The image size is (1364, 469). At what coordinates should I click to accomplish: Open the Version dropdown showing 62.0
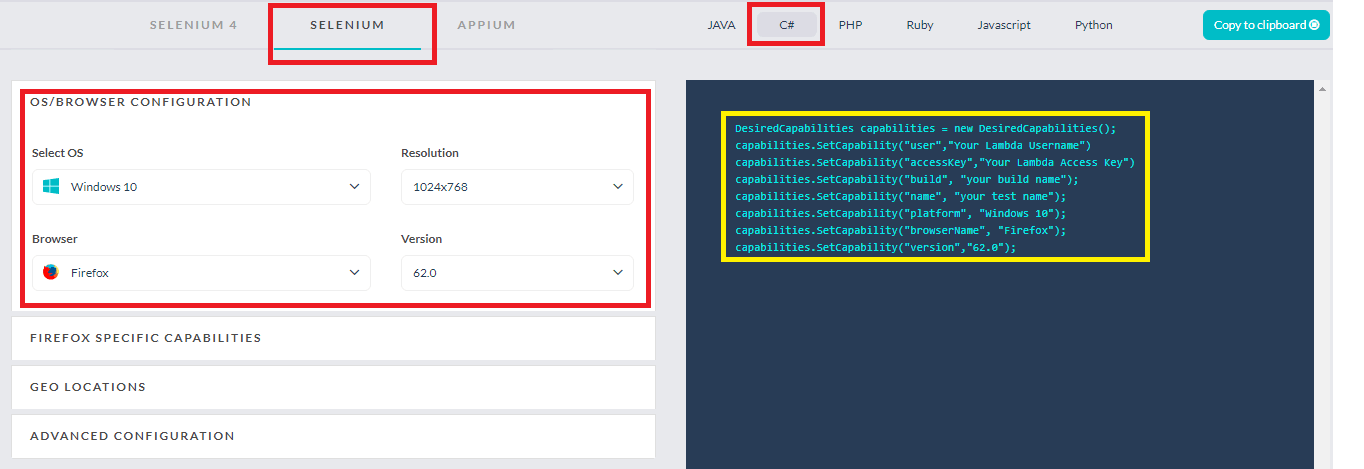[x=517, y=273]
